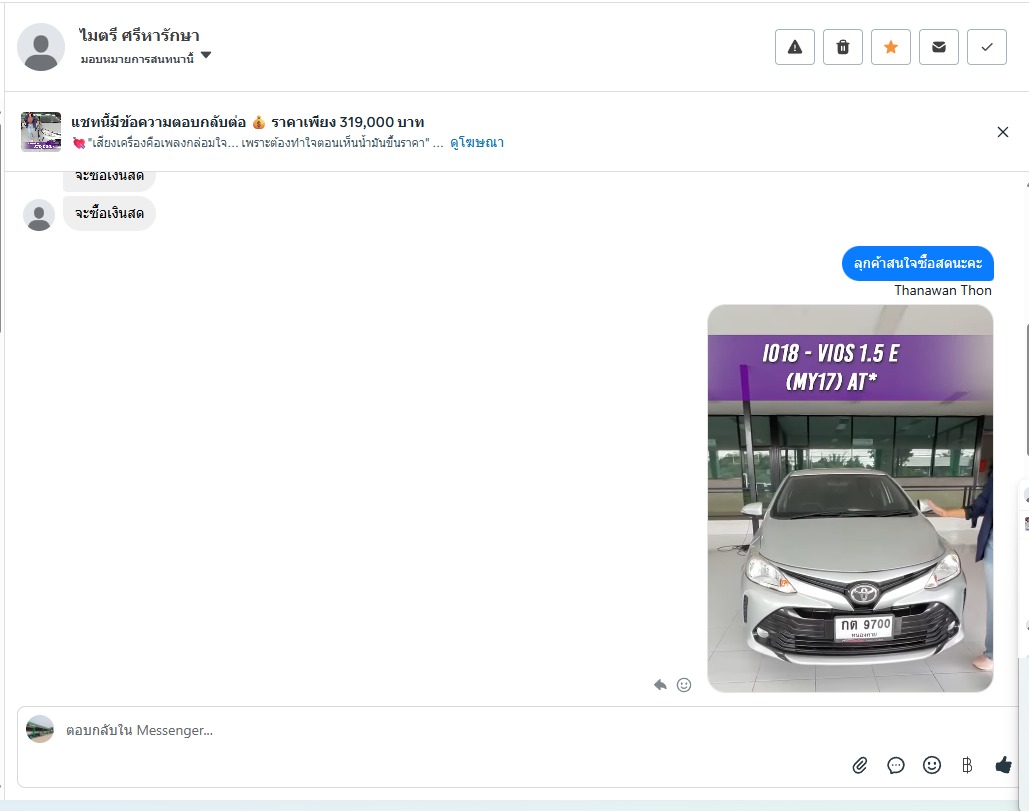
Task: Open the assign conversation dropdown arrow
Action: click(206, 55)
